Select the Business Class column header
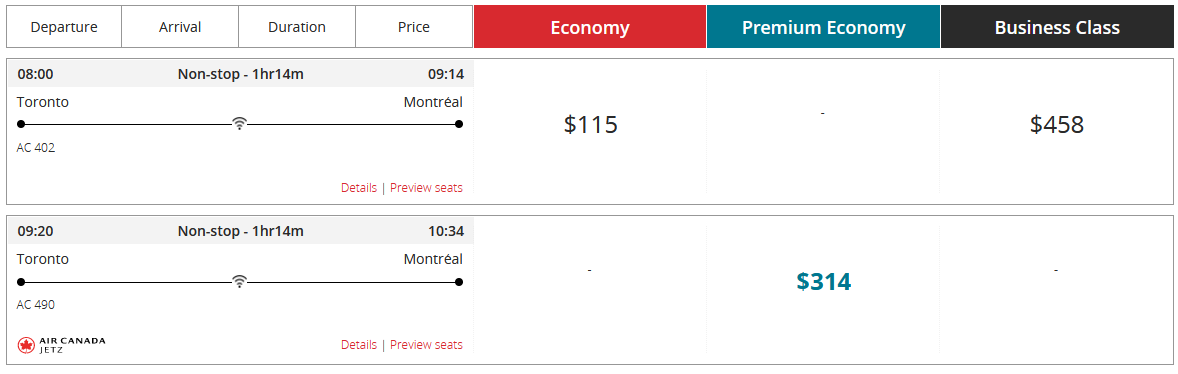The height and width of the screenshot is (374, 1178). point(1057,27)
